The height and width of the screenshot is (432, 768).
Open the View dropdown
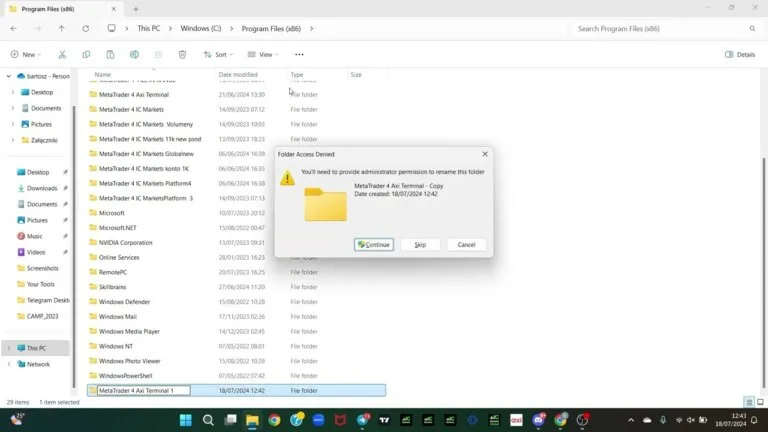(263, 54)
